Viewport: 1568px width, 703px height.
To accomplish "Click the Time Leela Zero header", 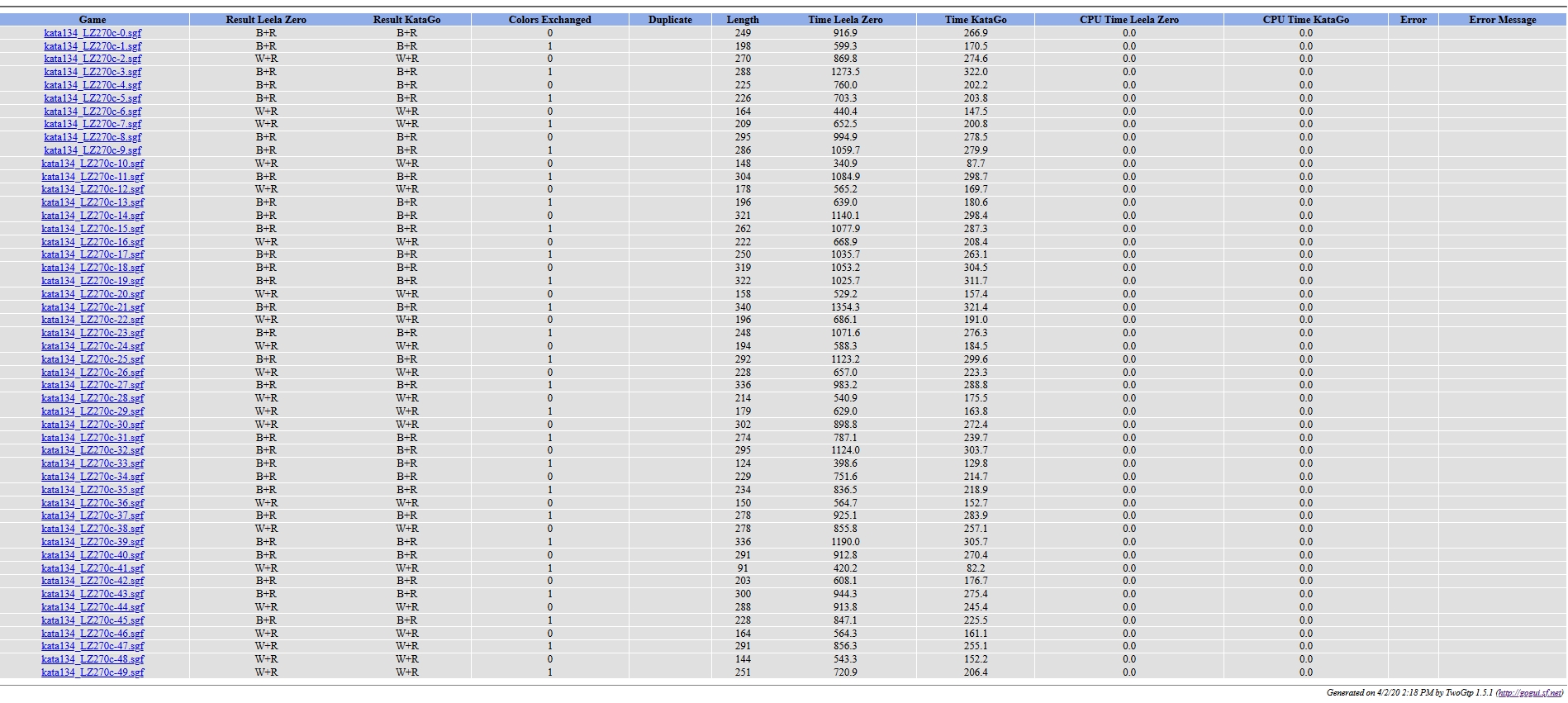I will tap(845, 20).
